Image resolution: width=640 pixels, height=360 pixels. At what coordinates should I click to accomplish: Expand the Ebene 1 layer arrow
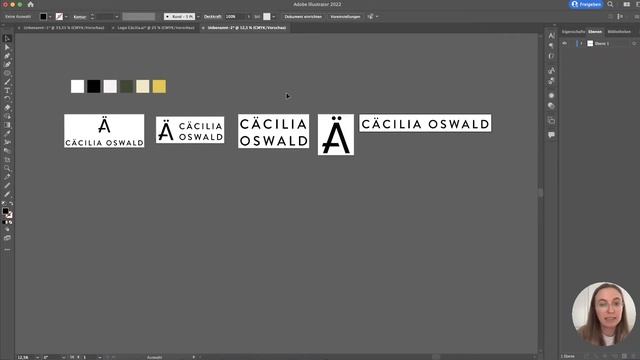(x=582, y=44)
